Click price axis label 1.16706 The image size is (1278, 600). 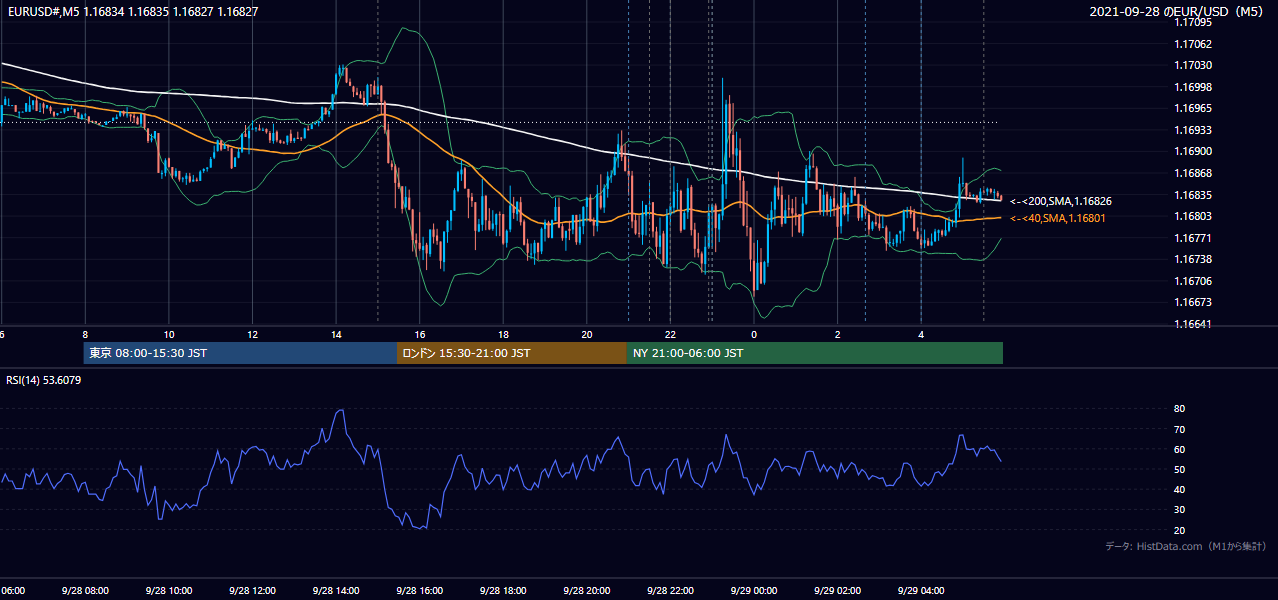pos(1193,281)
